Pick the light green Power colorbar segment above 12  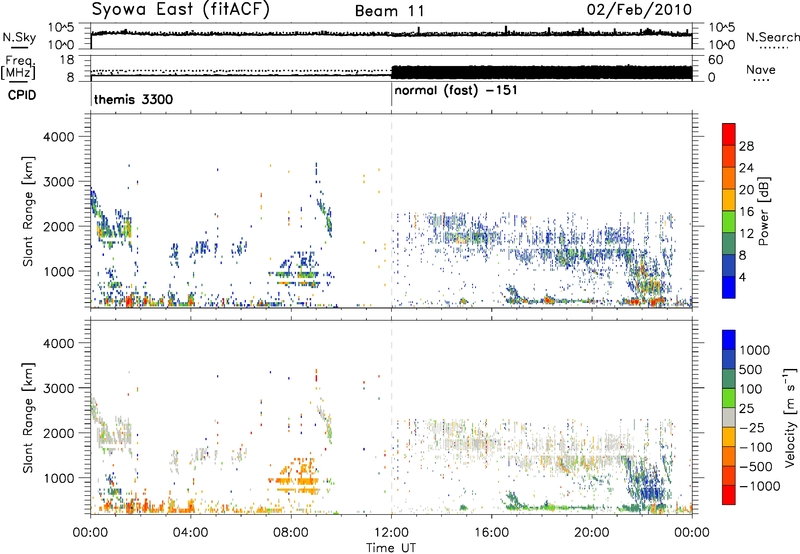click(x=729, y=221)
